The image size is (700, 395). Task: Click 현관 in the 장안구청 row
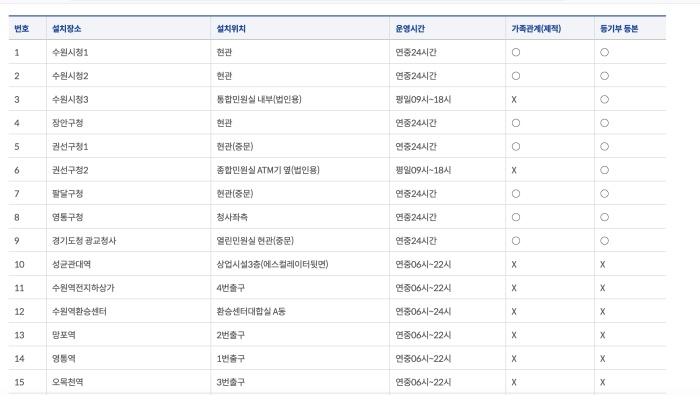pos(224,123)
